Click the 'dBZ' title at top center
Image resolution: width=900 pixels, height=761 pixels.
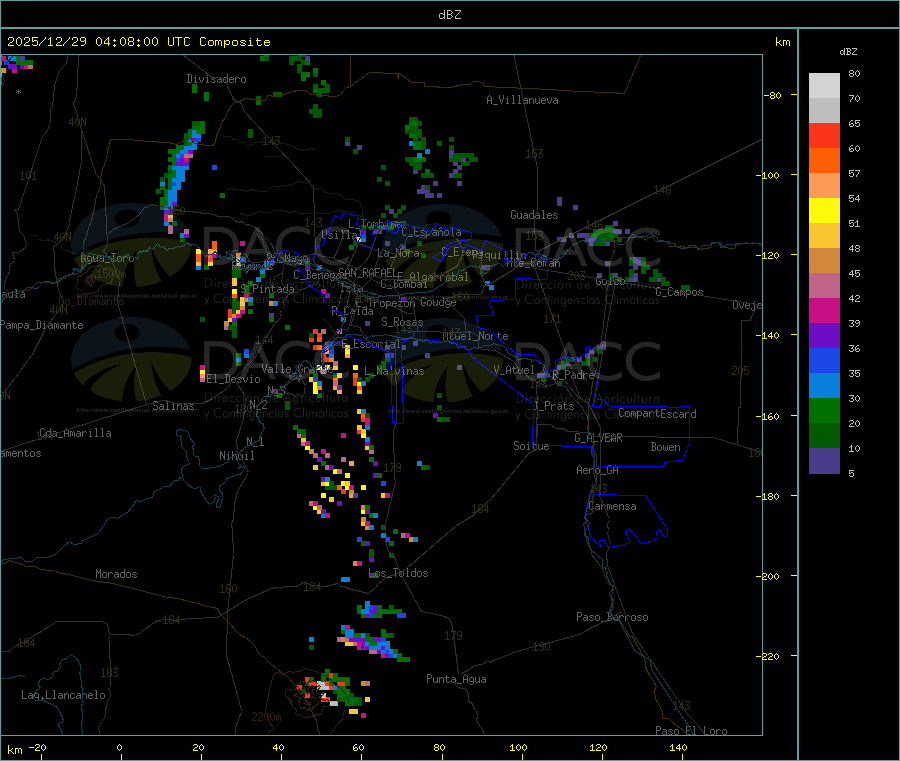coord(449,15)
